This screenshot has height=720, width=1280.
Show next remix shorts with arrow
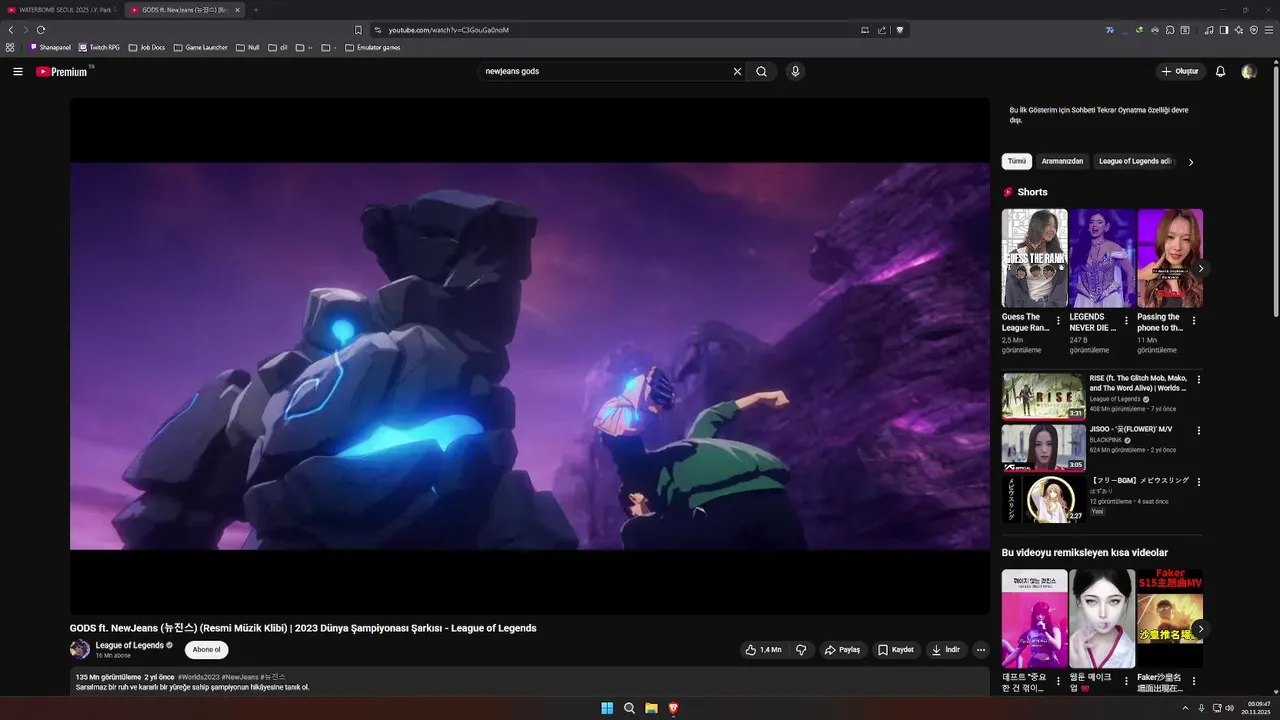1201,629
